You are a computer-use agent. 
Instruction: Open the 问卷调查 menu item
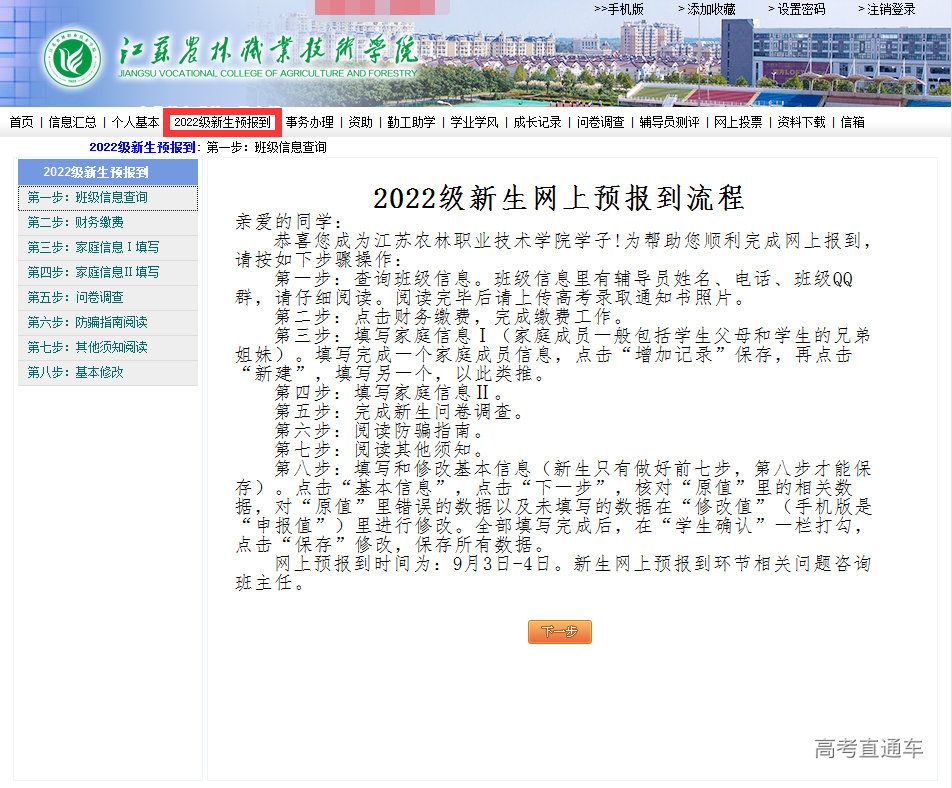pos(601,122)
